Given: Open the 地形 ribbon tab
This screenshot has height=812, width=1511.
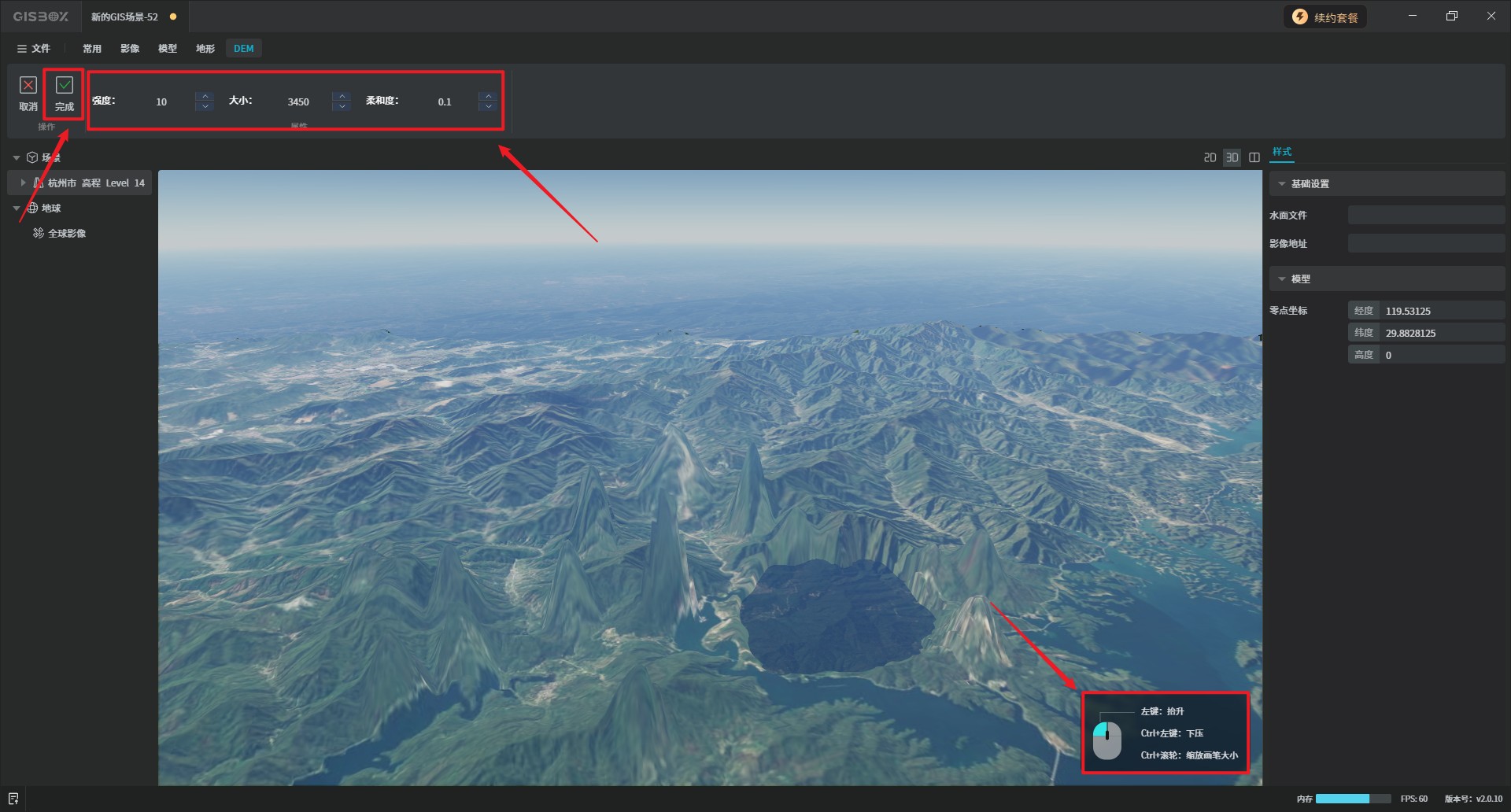Looking at the screenshot, I should (x=205, y=49).
